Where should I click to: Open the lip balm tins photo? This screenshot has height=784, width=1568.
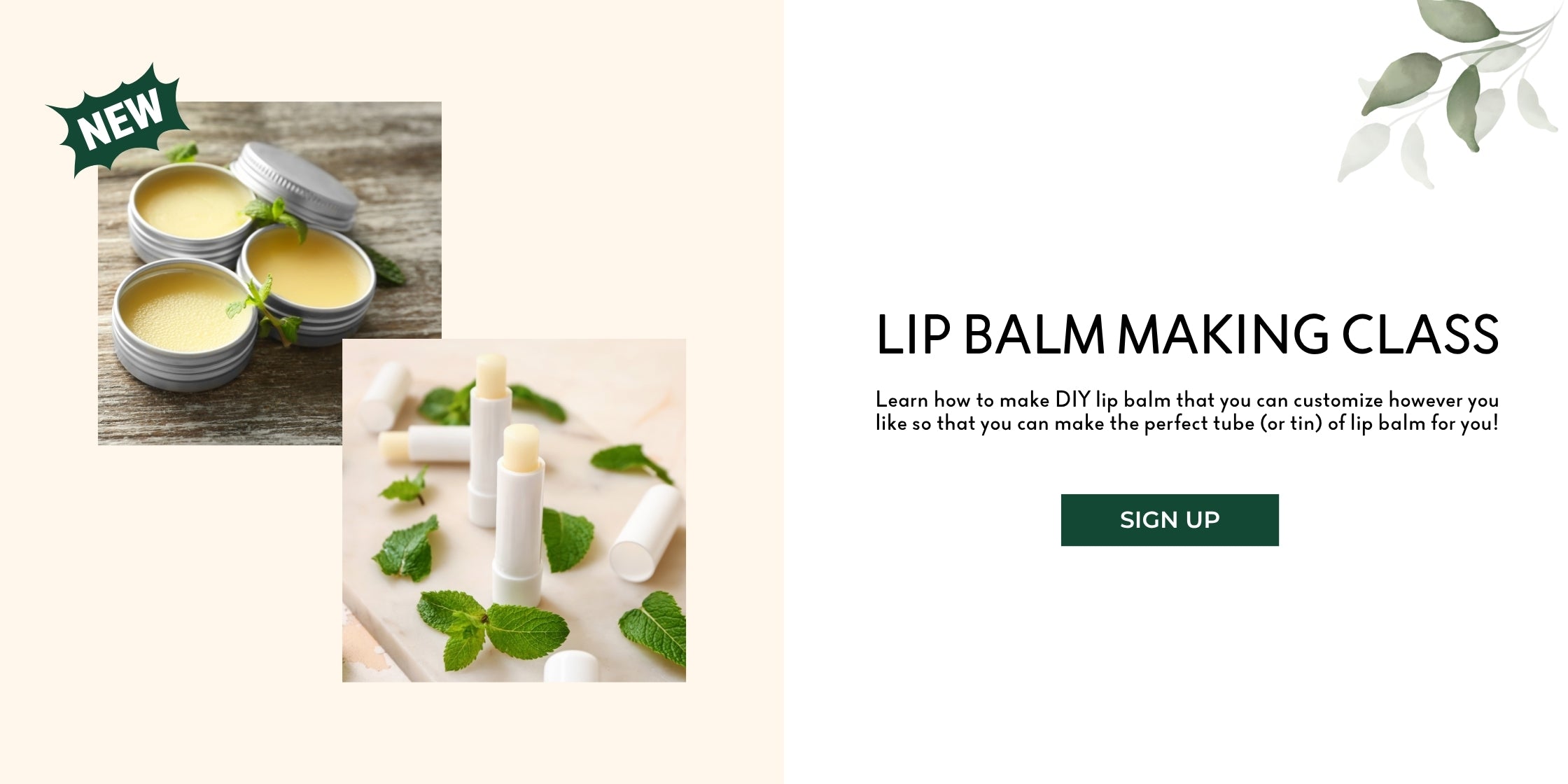(269, 273)
